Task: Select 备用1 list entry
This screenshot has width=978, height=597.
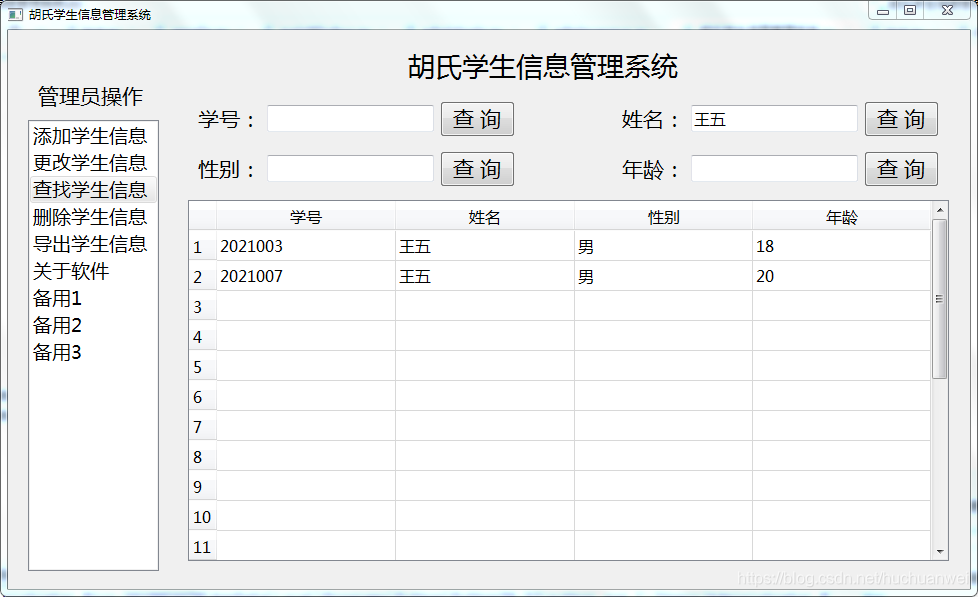Action: click(x=93, y=298)
